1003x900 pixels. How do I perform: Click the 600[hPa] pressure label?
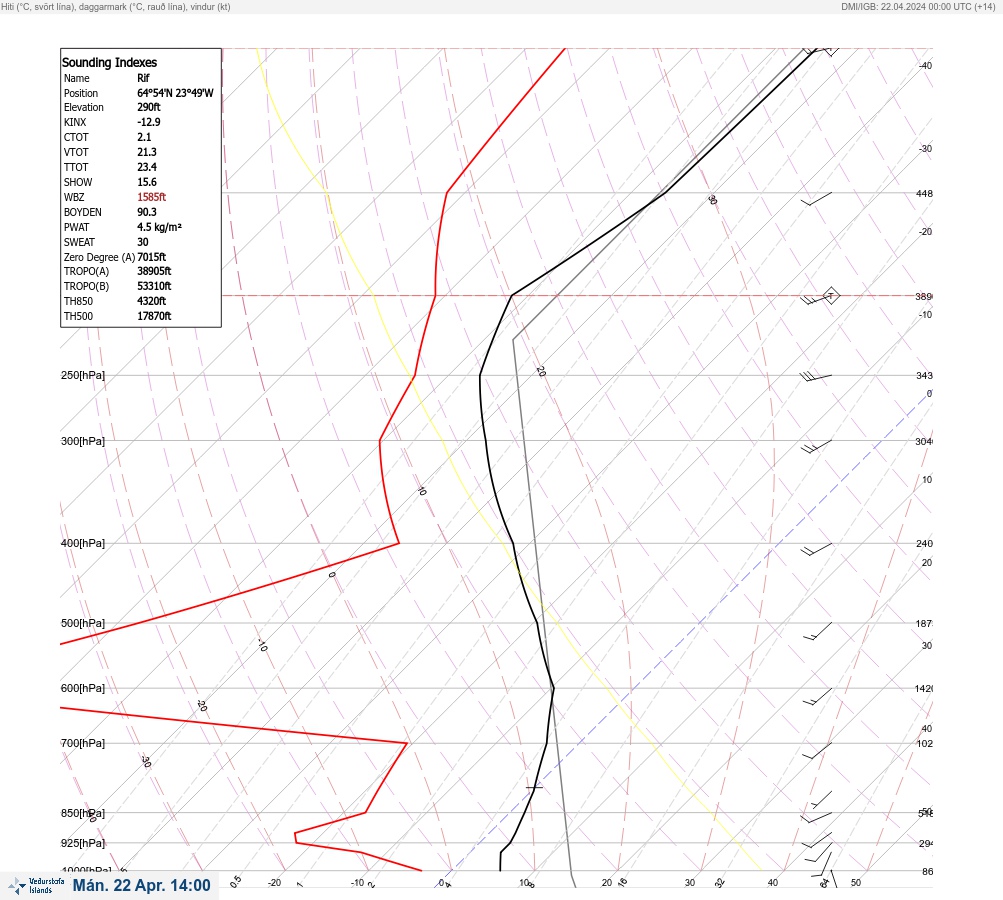pyautogui.click(x=83, y=689)
